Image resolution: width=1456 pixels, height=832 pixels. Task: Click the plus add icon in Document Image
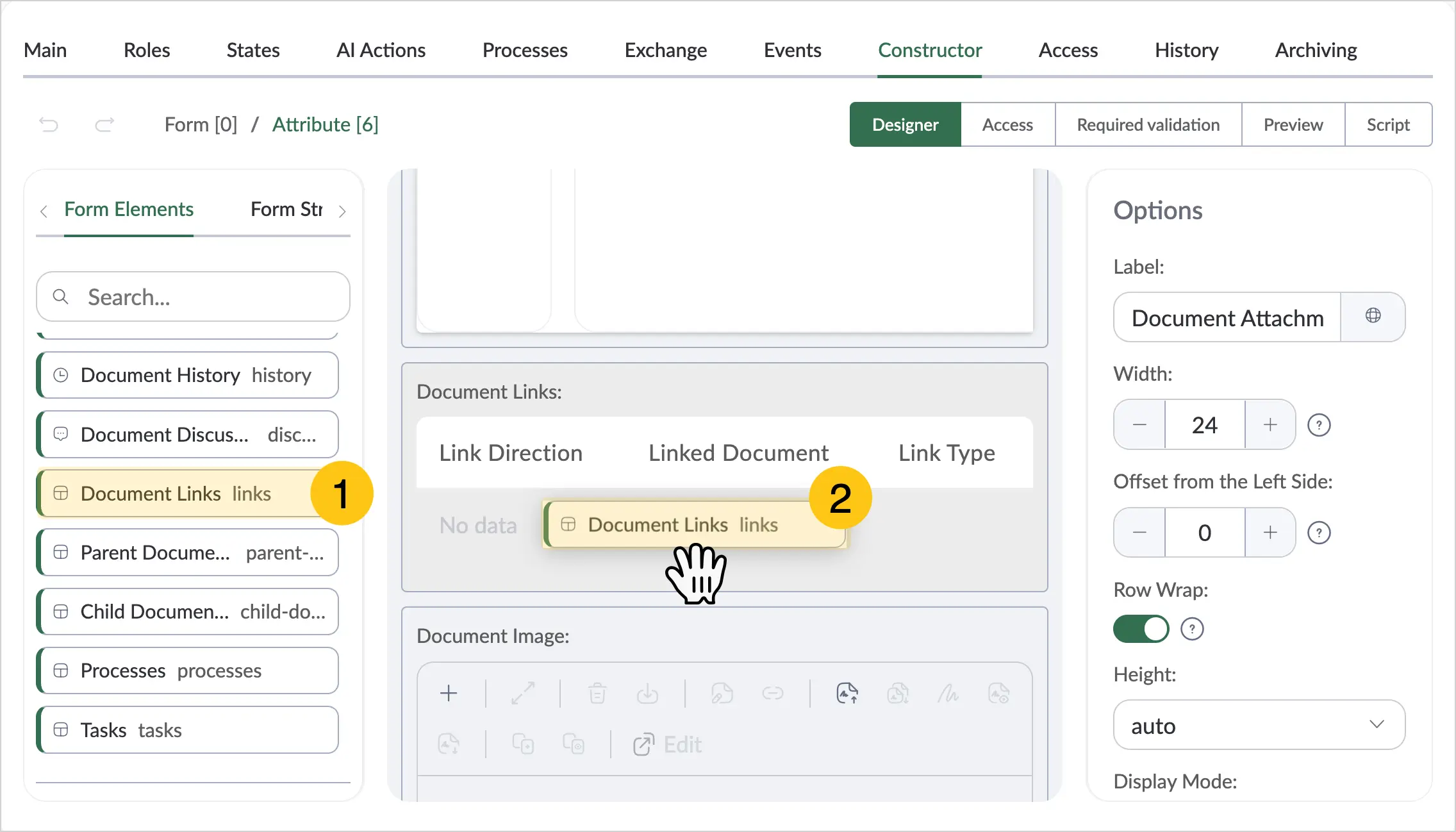pos(449,693)
